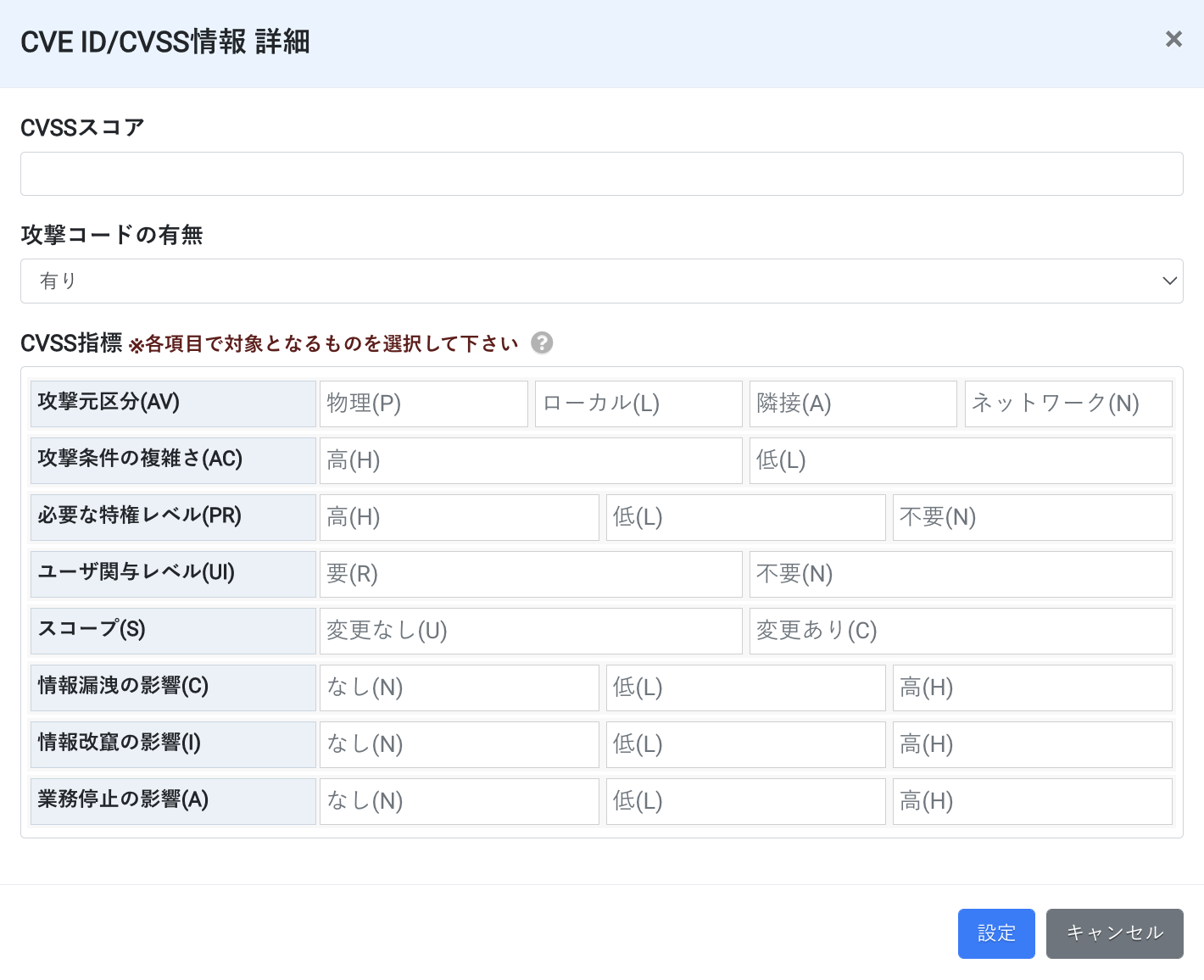The image size is (1204, 980).
Task: Click the CVE ID/CVSS情報 詳細 dialog title
Action: pyautogui.click(x=165, y=42)
